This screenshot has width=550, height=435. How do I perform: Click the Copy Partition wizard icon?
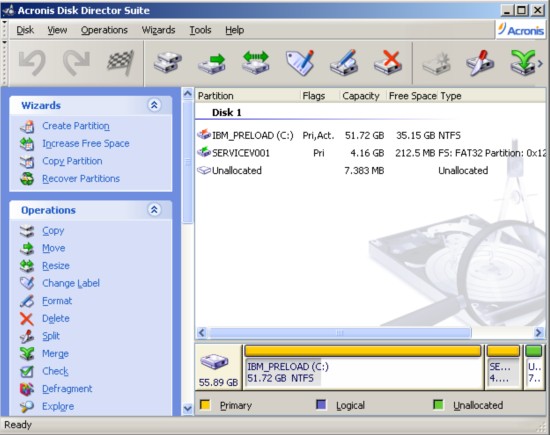pos(27,161)
